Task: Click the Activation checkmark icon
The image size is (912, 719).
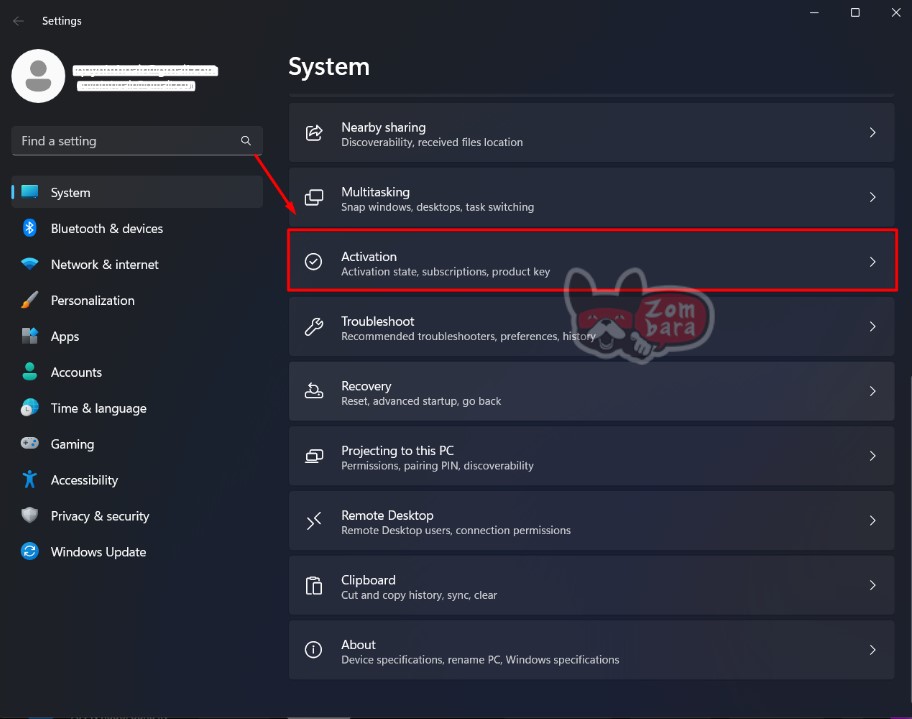Action: pos(314,262)
